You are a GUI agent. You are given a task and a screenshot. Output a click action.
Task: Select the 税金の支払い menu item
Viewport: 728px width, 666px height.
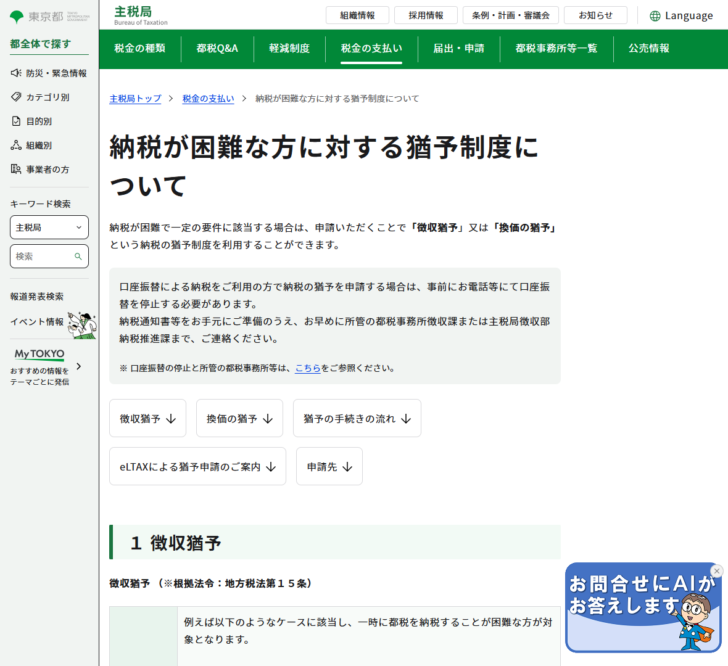371,49
